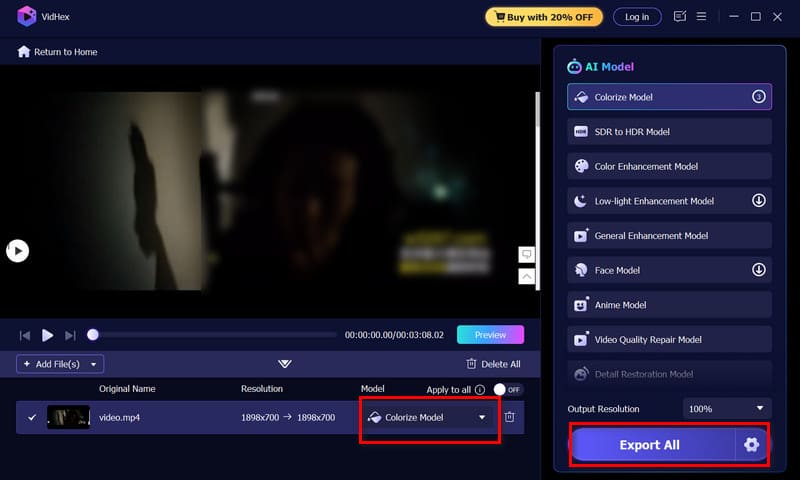Expand the Output Resolution 100% dropdown

(727, 409)
